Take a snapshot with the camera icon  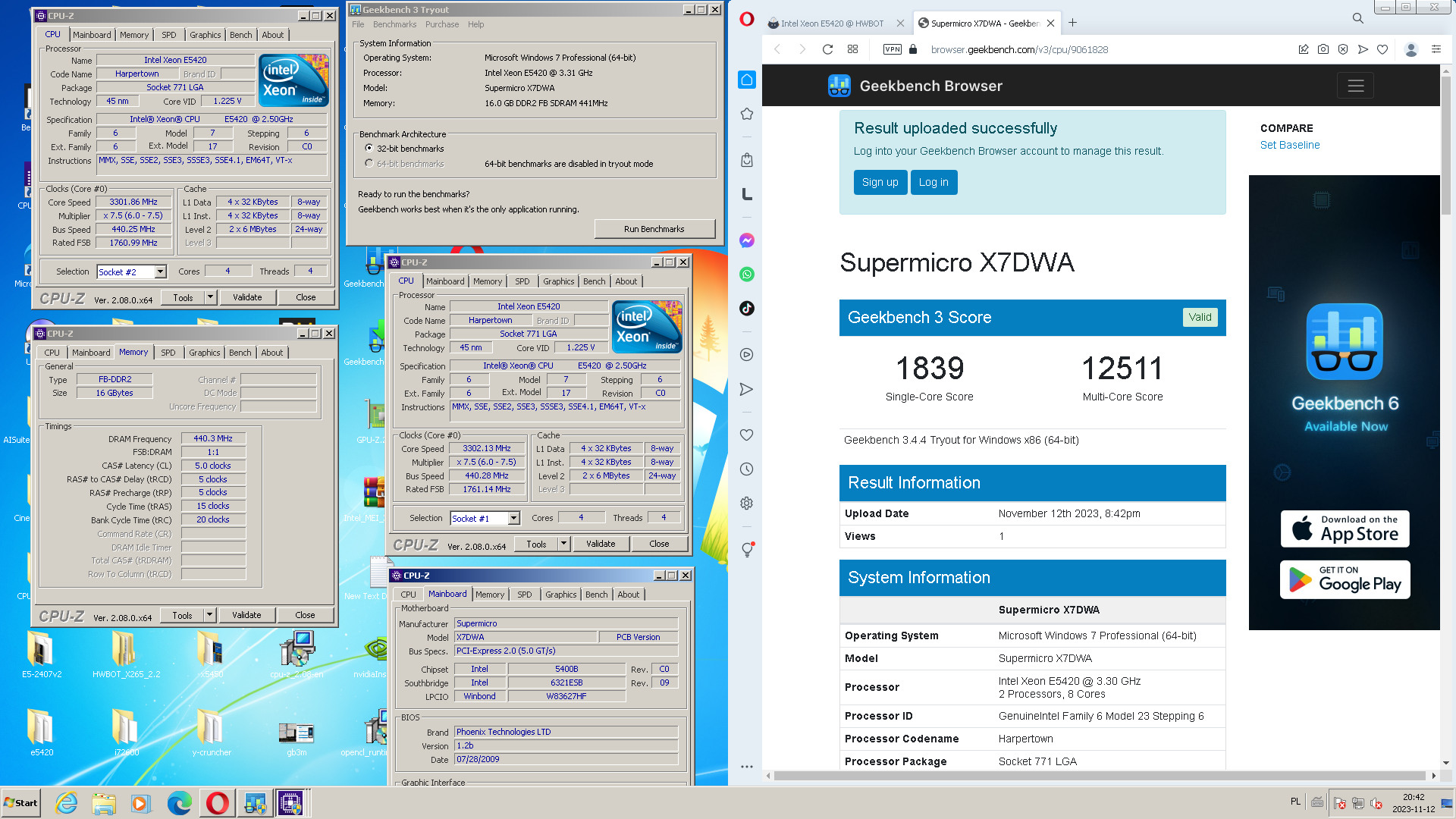click(x=1323, y=49)
